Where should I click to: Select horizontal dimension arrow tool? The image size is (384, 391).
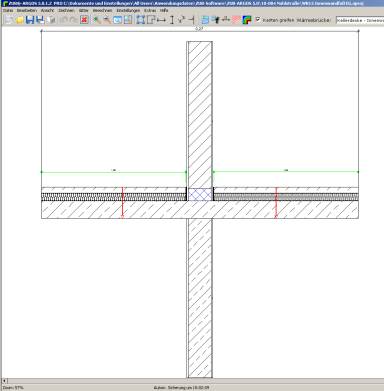tap(161, 20)
